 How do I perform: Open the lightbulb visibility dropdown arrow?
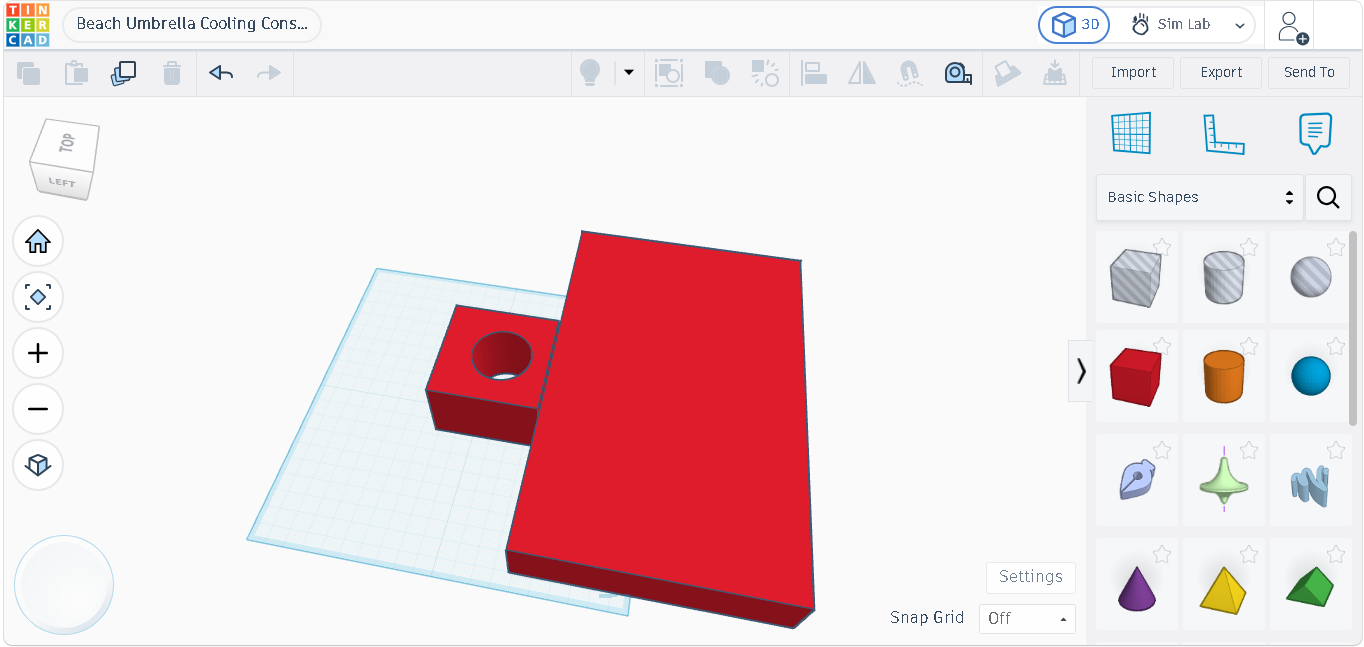point(629,72)
